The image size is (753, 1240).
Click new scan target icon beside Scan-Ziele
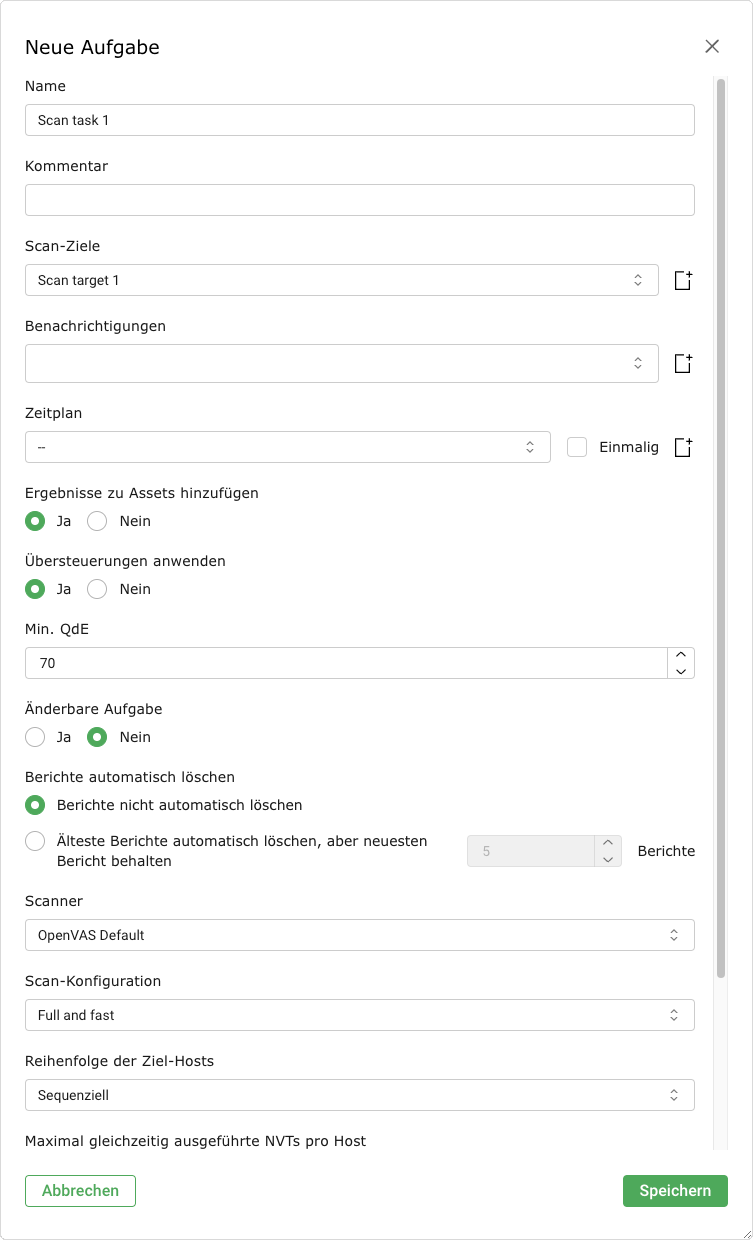pos(683,280)
